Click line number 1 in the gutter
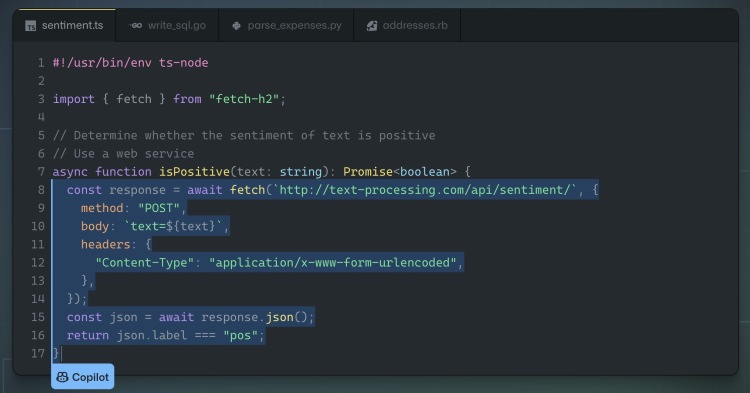Screen dimensions: 750x393 click(41, 63)
